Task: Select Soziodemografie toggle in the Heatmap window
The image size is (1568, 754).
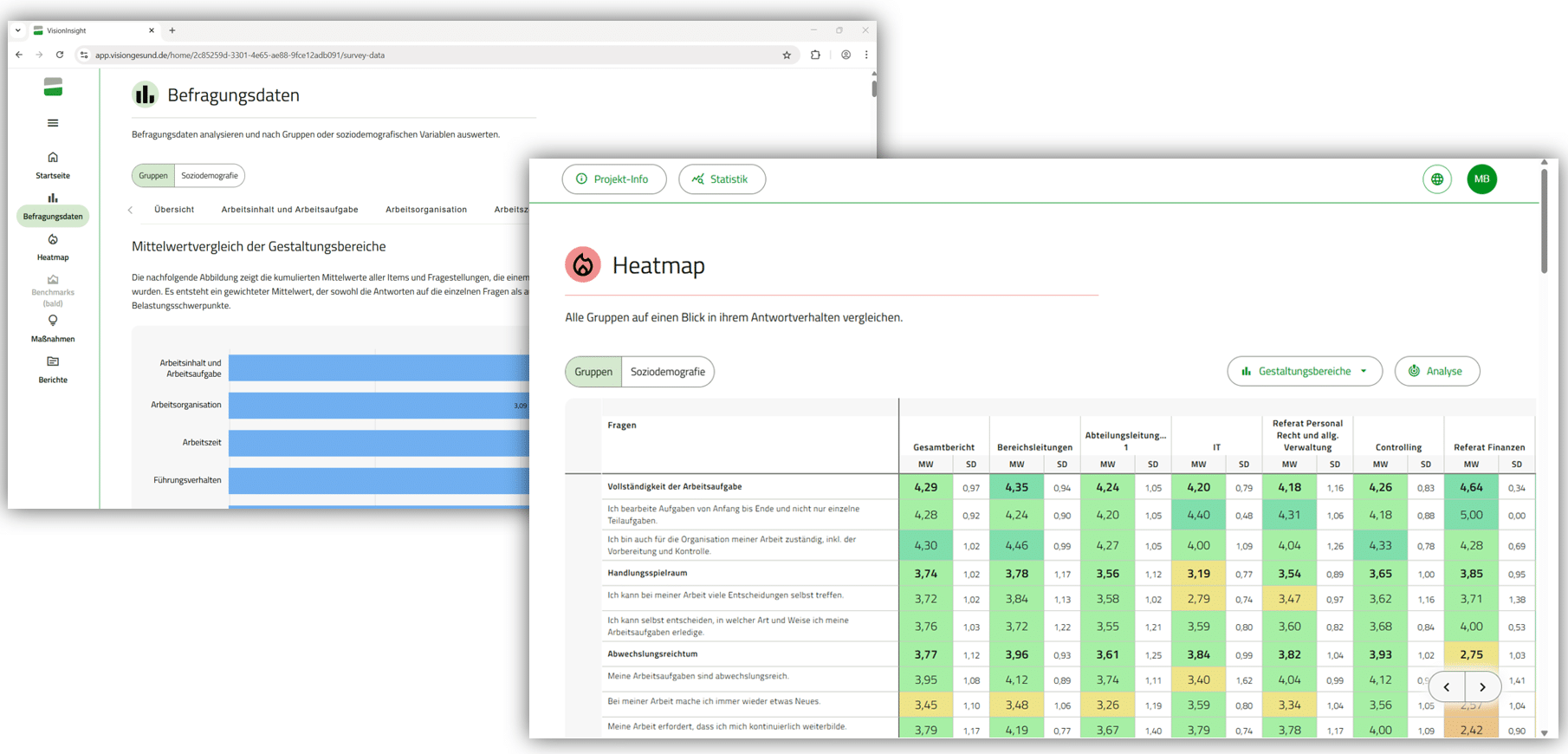Action: [668, 372]
